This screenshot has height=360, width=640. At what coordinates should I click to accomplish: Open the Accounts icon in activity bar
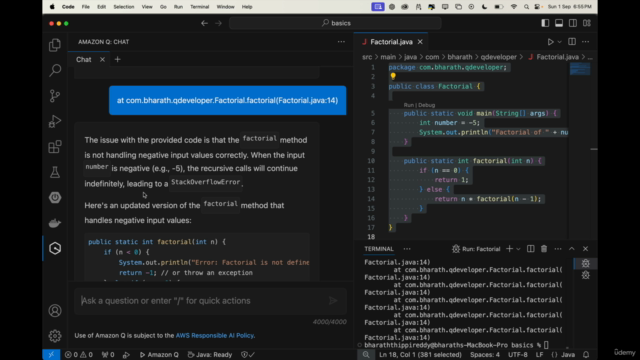(x=55, y=311)
